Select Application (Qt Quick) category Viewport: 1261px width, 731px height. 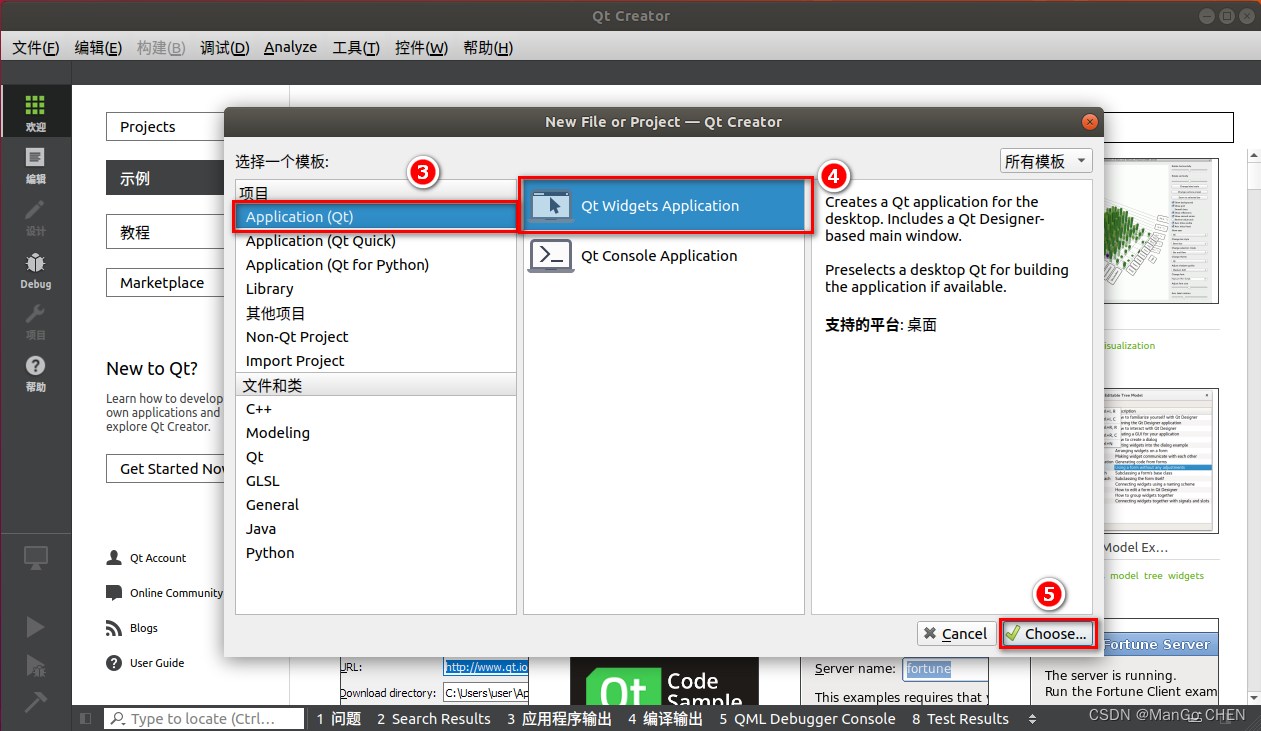tap(376, 241)
